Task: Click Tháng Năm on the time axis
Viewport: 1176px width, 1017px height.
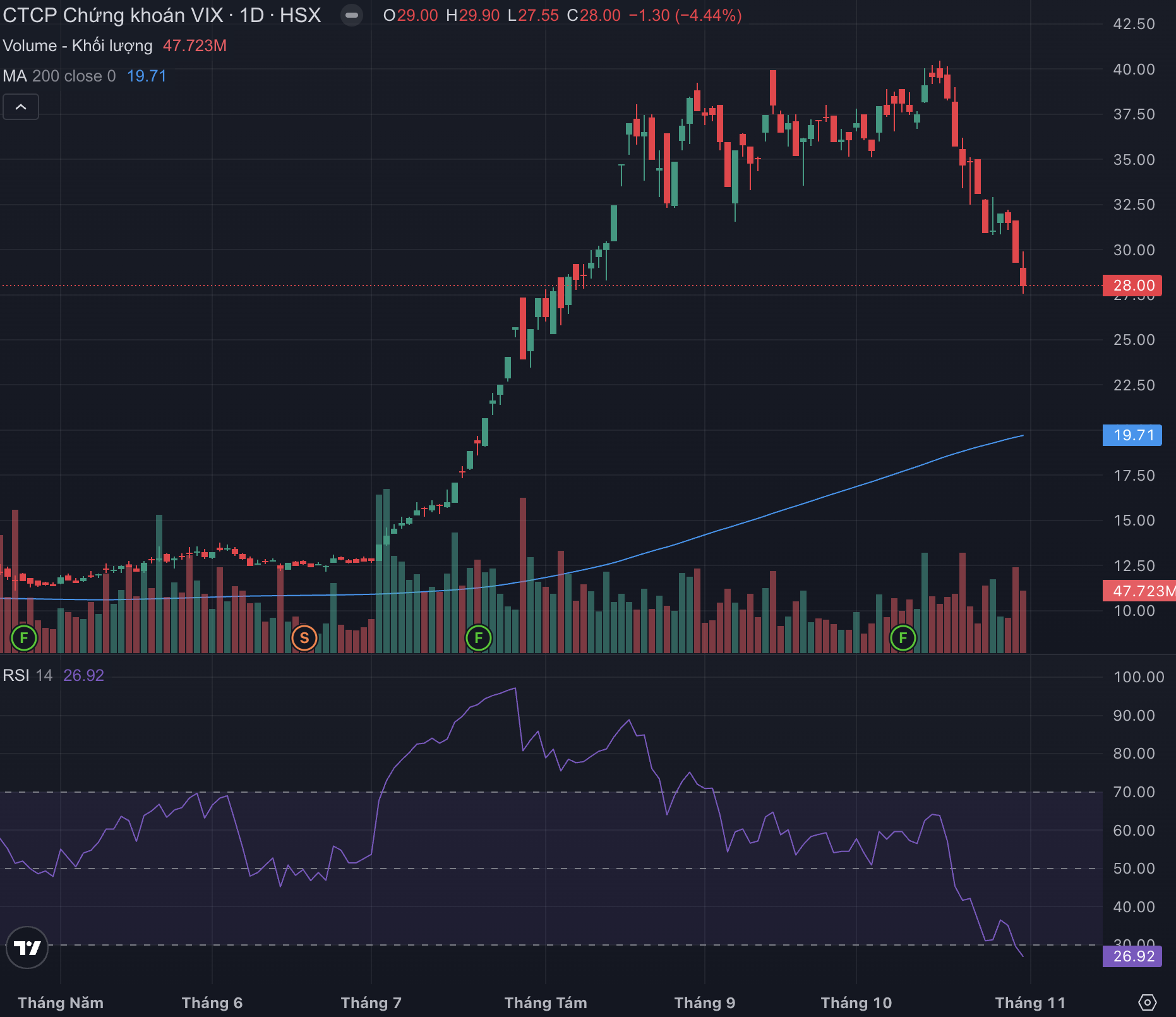Action: (61, 1003)
